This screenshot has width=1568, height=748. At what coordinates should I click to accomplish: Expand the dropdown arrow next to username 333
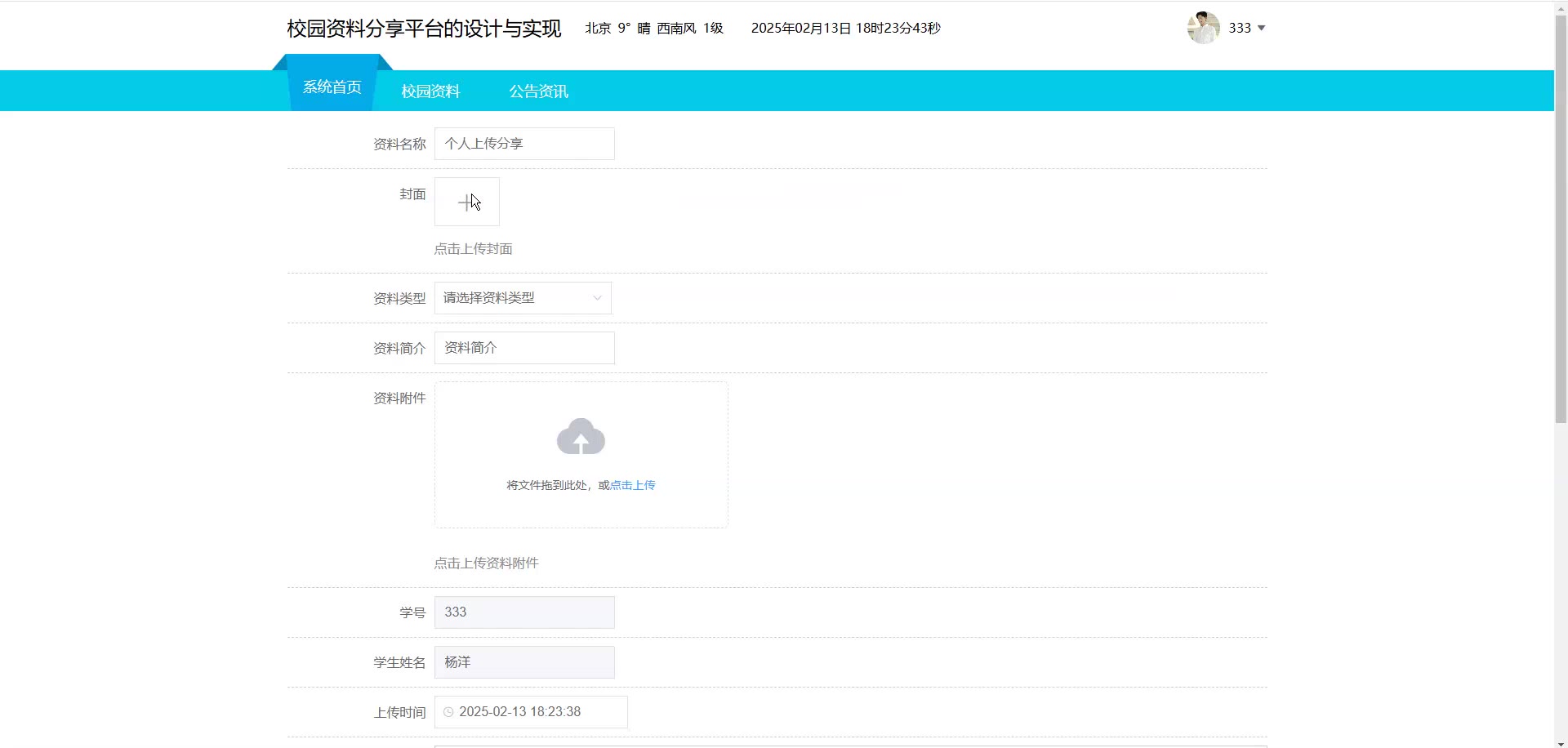pyautogui.click(x=1261, y=29)
